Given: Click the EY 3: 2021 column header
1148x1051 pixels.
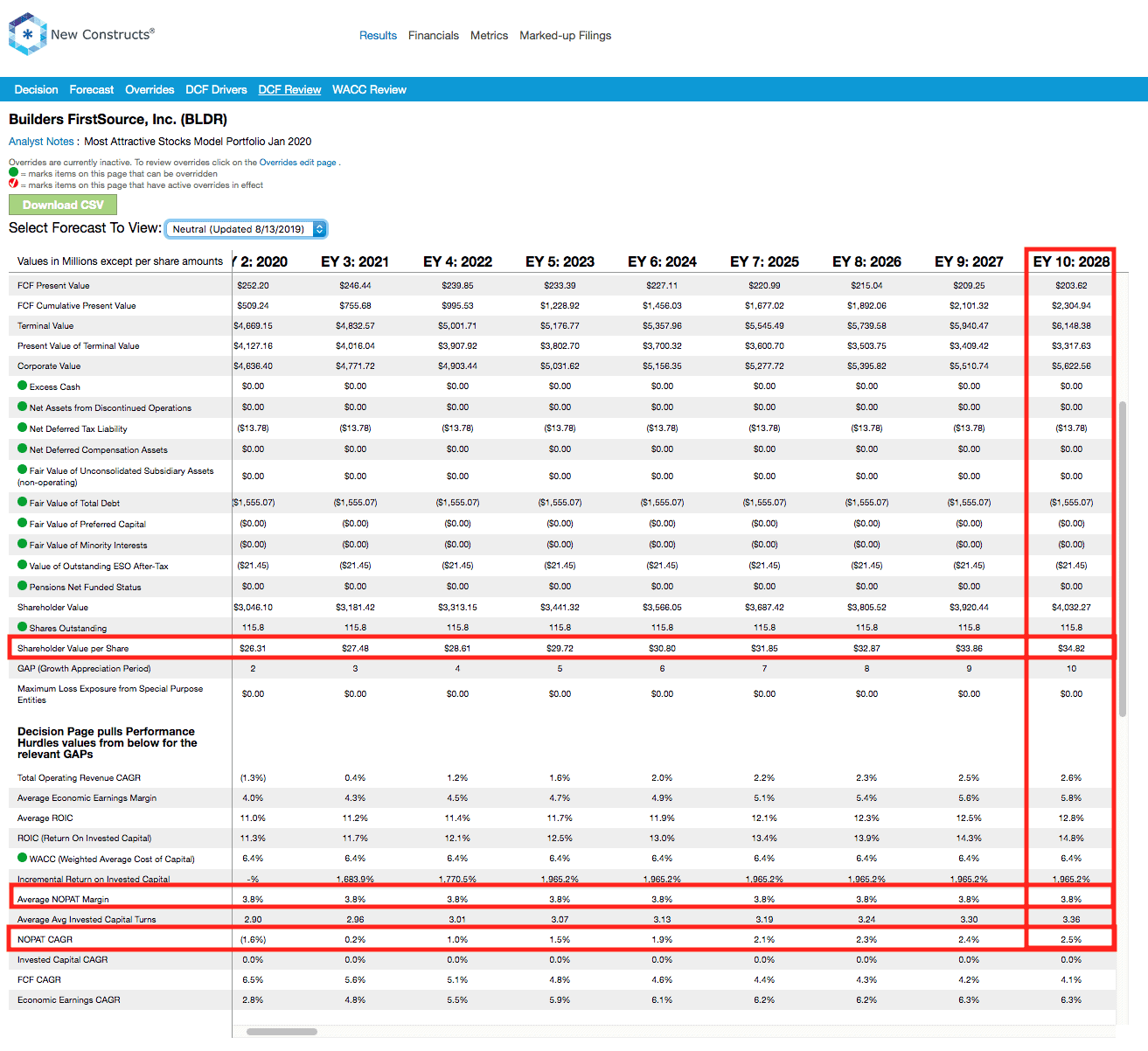Looking at the screenshot, I should (355, 261).
